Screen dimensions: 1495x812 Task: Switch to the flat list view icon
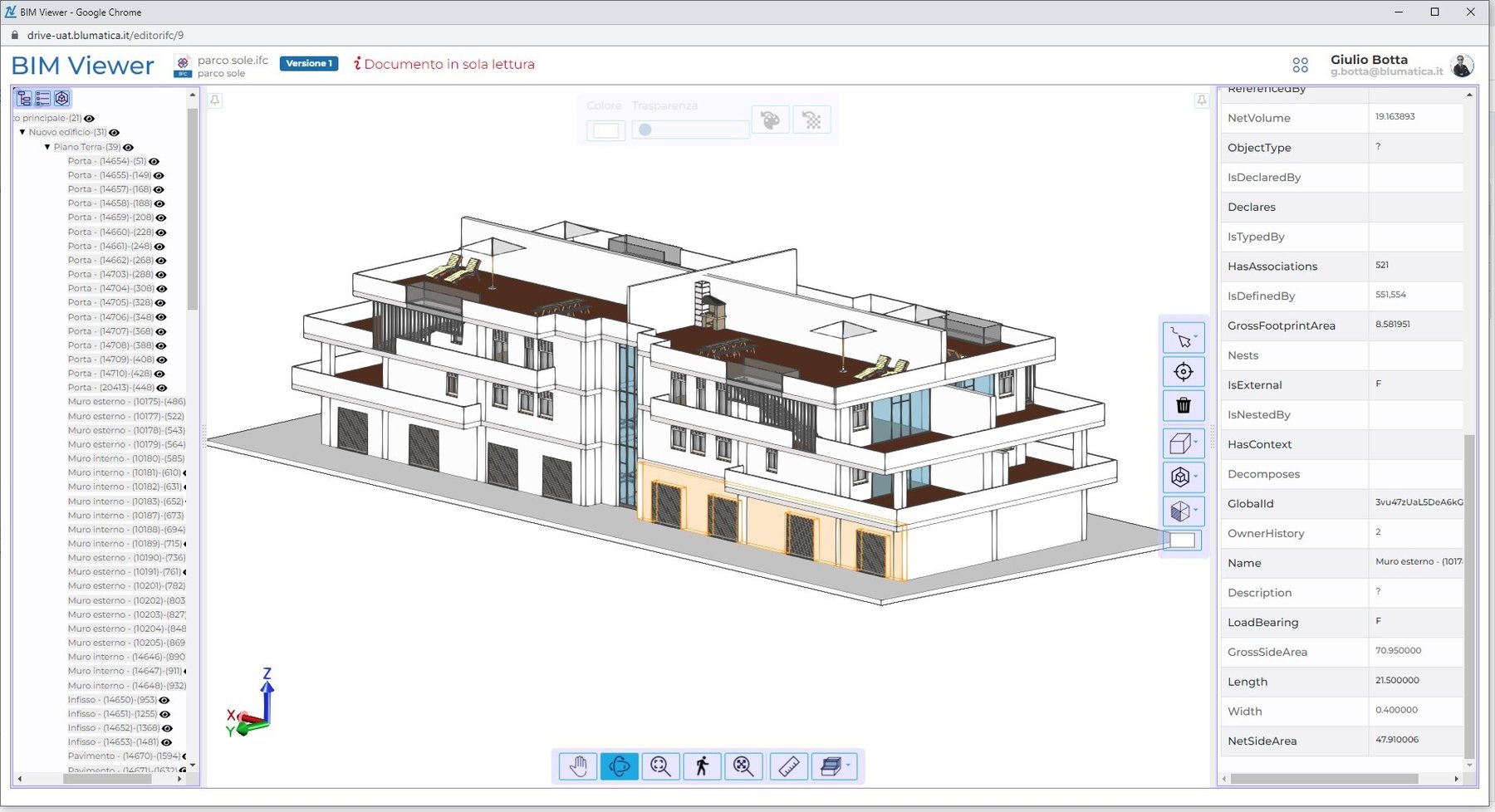click(x=44, y=98)
